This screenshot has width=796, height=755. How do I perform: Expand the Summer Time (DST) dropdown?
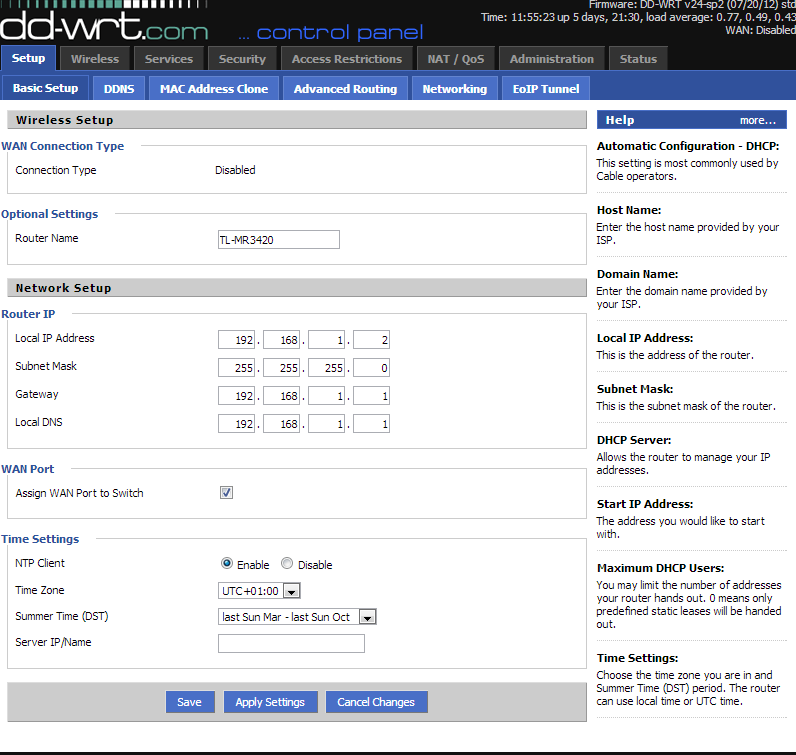pyautogui.click(x=296, y=617)
